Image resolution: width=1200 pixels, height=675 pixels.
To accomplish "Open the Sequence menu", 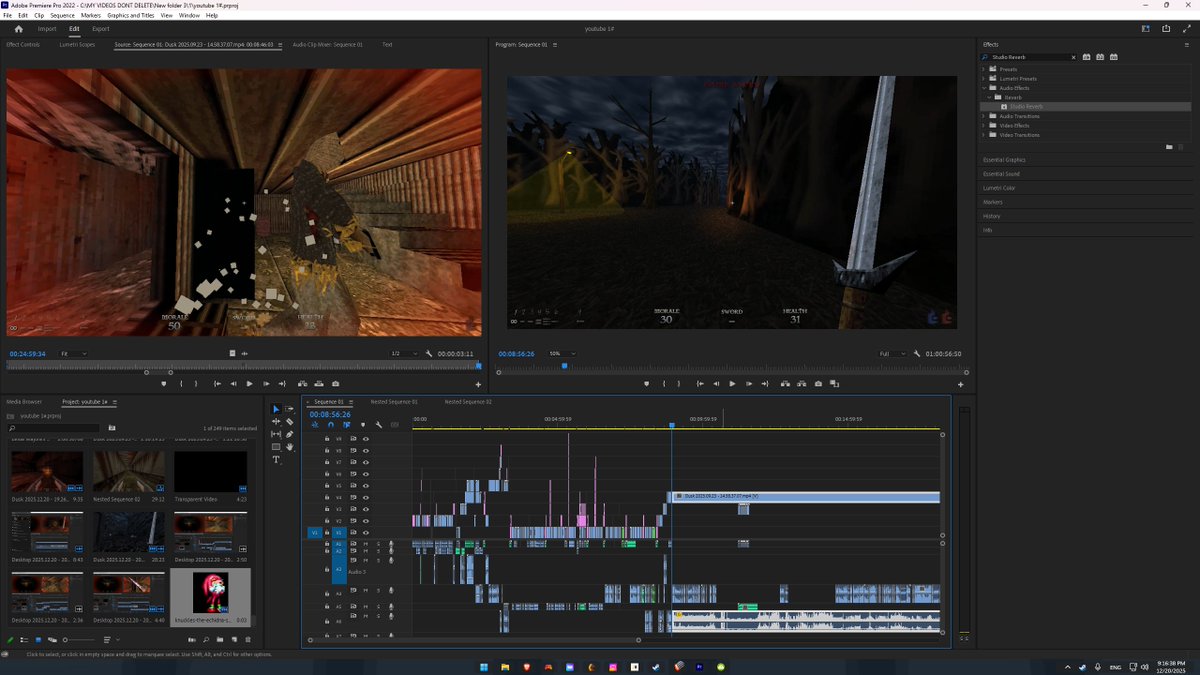I will [x=62, y=16].
